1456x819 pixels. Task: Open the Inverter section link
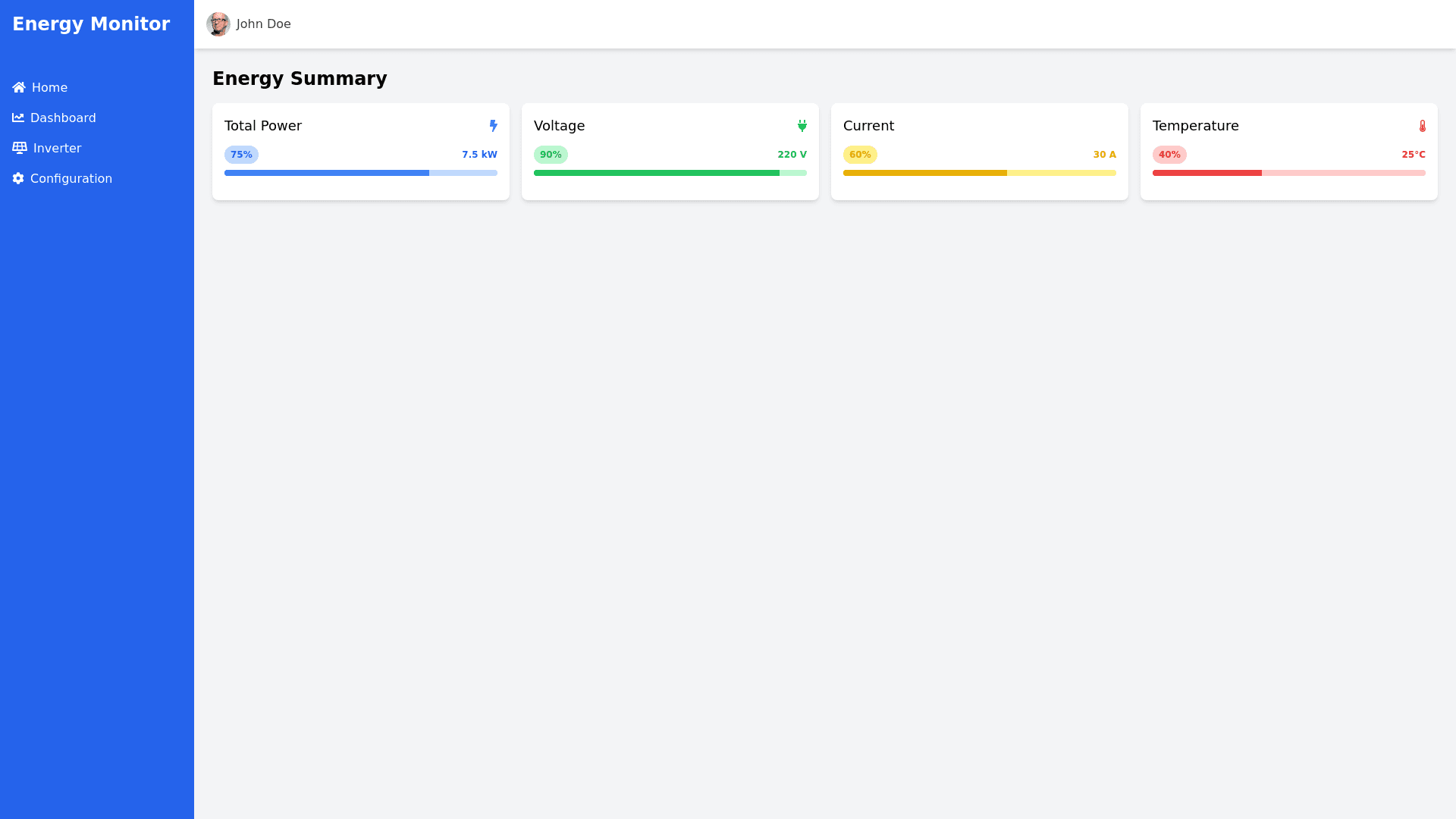click(57, 149)
